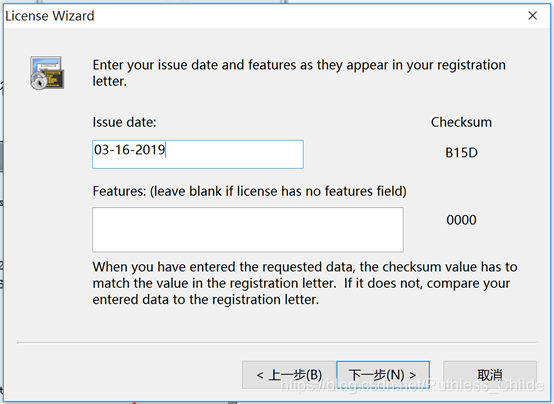This screenshot has width=554, height=404.
Task: Click the 'Enter your issue date' instruction text
Action: point(299,73)
